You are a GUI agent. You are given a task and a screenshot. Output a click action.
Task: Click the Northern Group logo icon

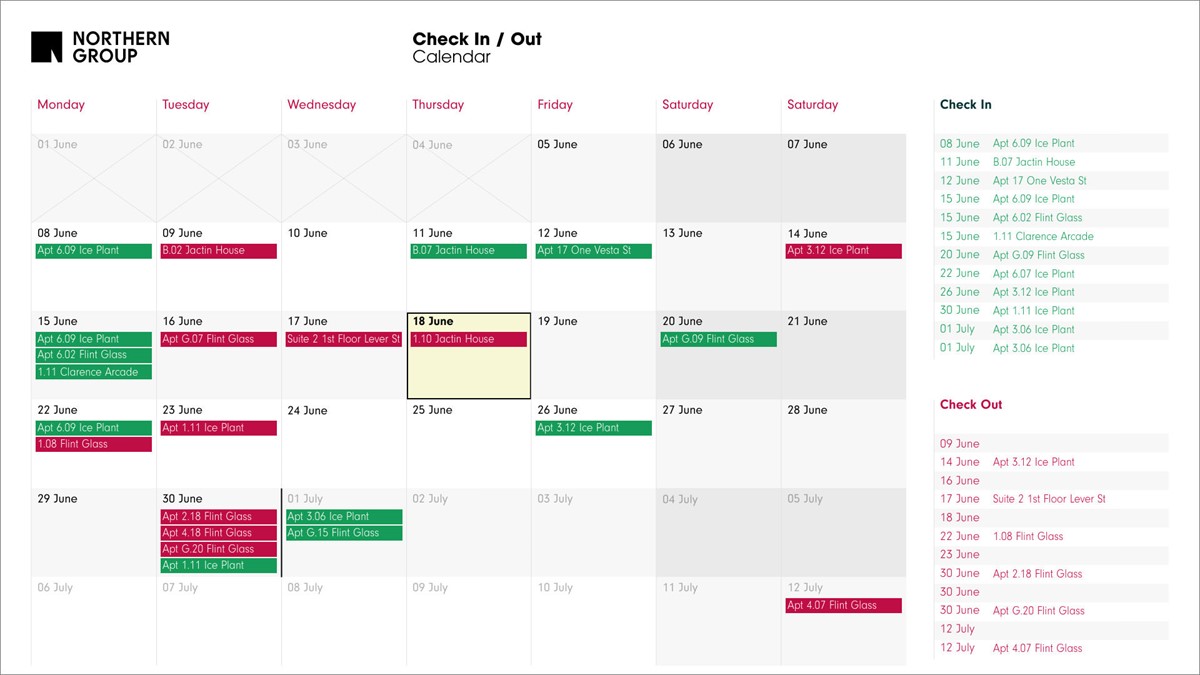[46, 47]
